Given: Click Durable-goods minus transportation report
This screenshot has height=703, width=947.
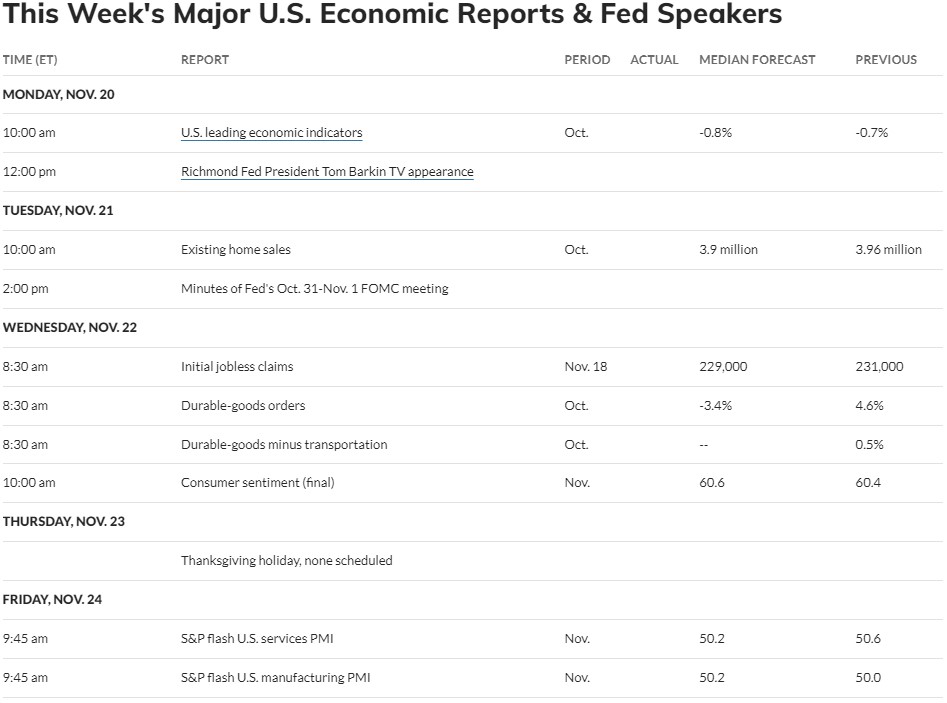Looking at the screenshot, I should (284, 445).
